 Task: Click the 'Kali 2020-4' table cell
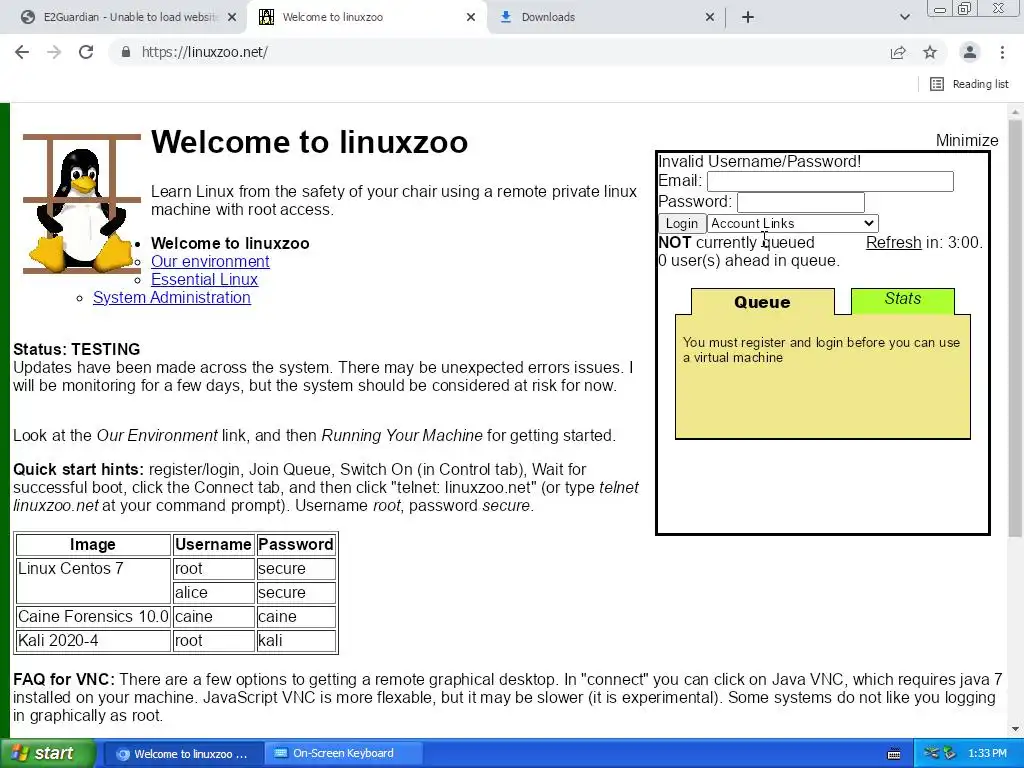(x=93, y=641)
